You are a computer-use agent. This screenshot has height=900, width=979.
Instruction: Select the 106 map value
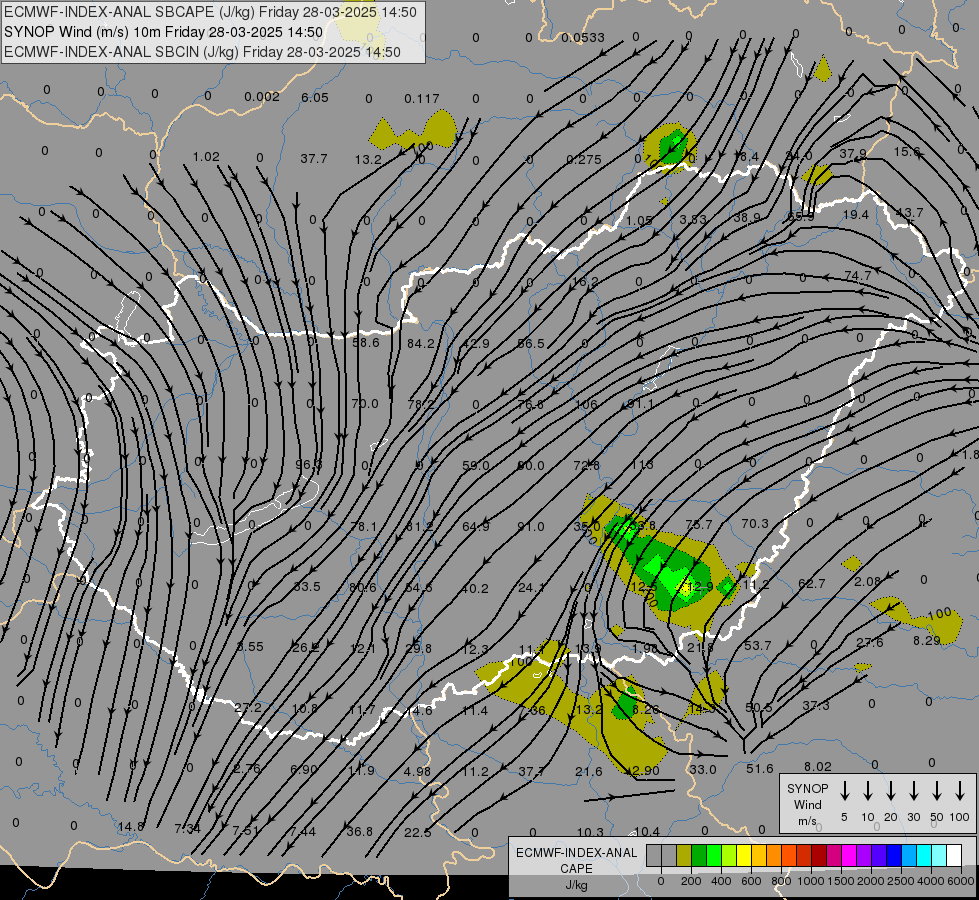(586, 404)
